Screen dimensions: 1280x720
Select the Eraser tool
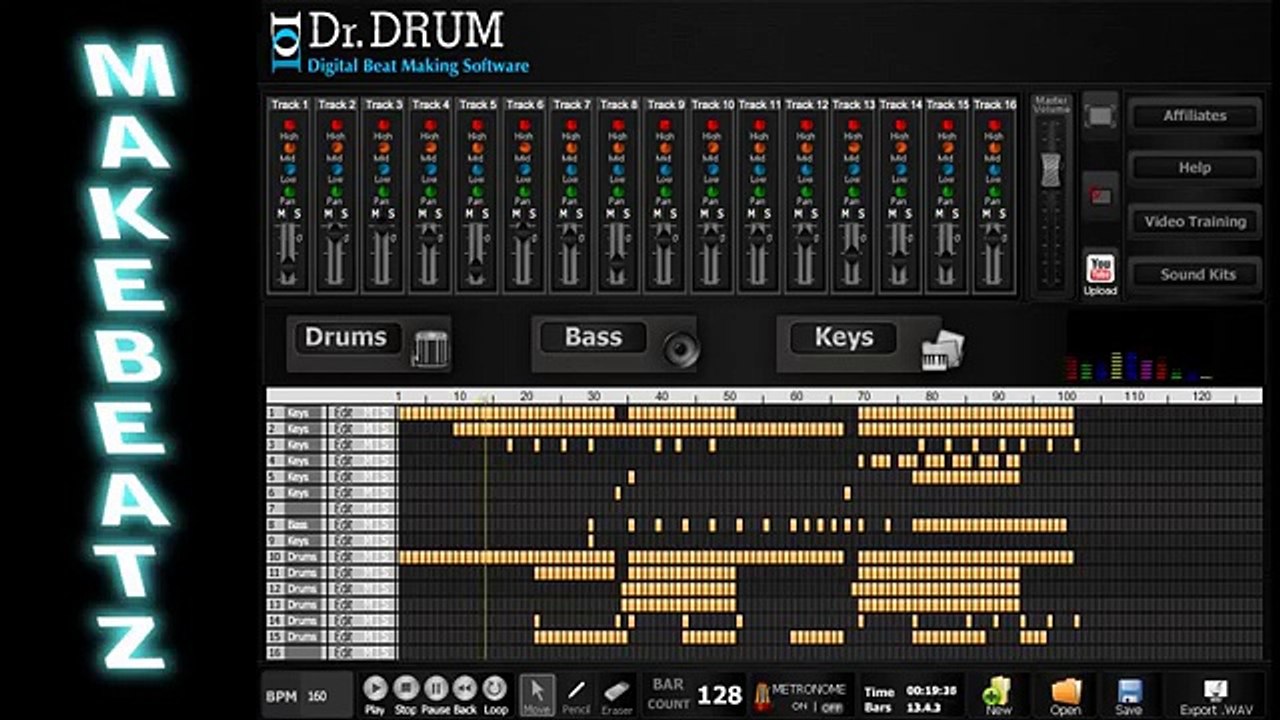point(617,694)
